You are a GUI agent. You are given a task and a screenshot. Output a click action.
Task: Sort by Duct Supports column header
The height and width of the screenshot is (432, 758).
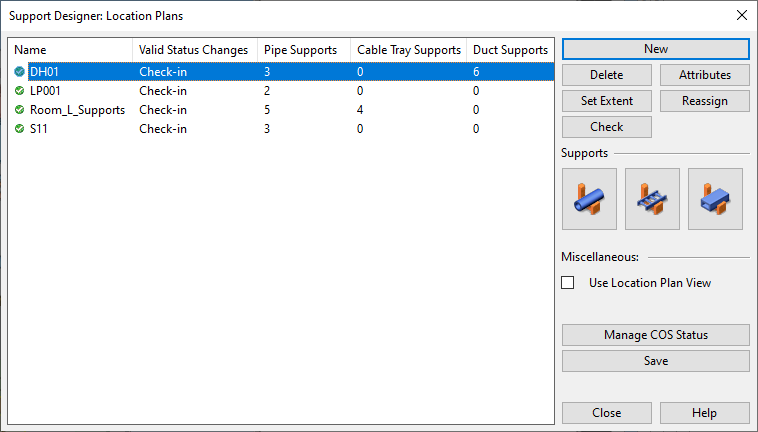510,50
